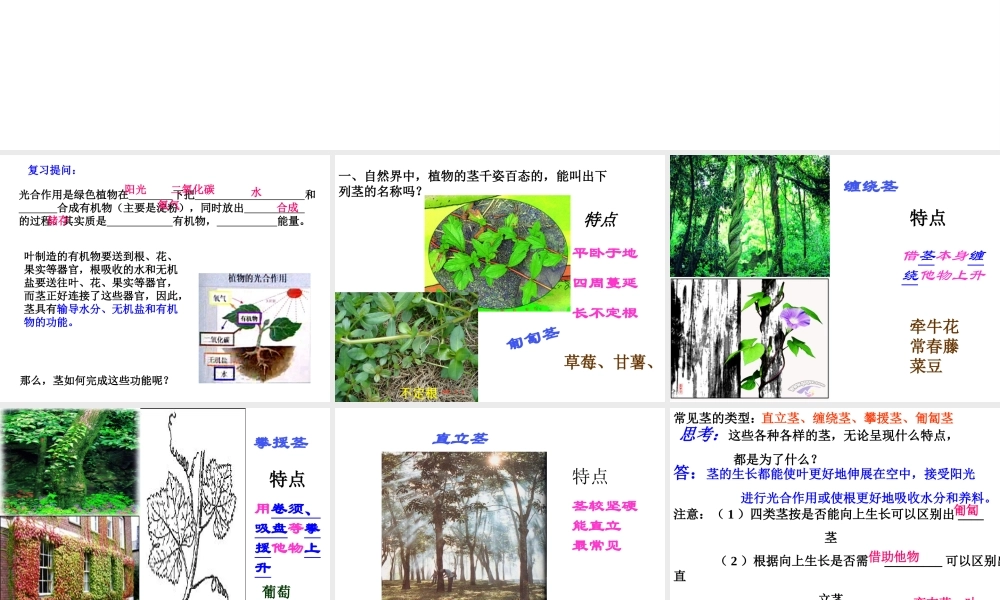This screenshot has width=1000, height=600.
Task: Select the blue title 攀援茎
Action: tap(281, 443)
